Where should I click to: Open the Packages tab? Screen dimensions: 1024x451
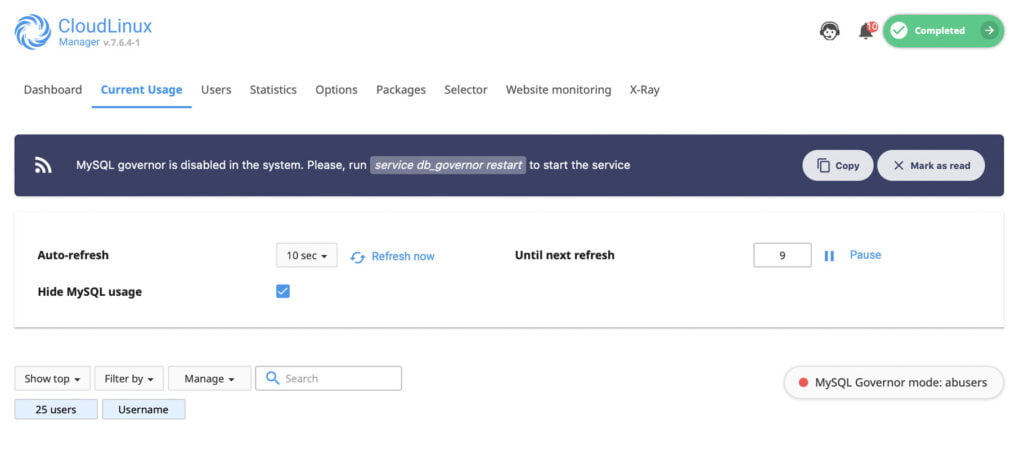(401, 90)
